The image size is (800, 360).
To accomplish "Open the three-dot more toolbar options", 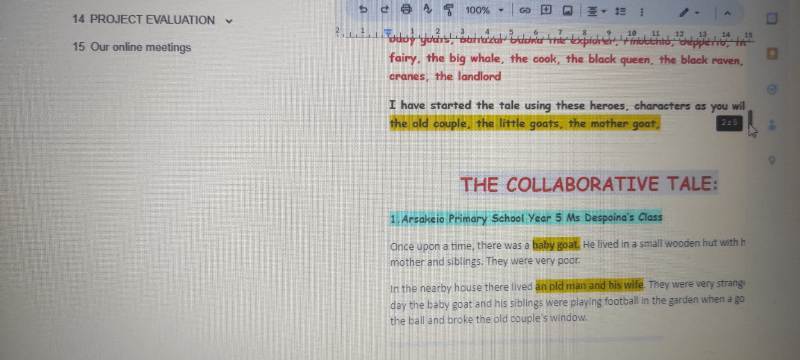I will (x=641, y=11).
